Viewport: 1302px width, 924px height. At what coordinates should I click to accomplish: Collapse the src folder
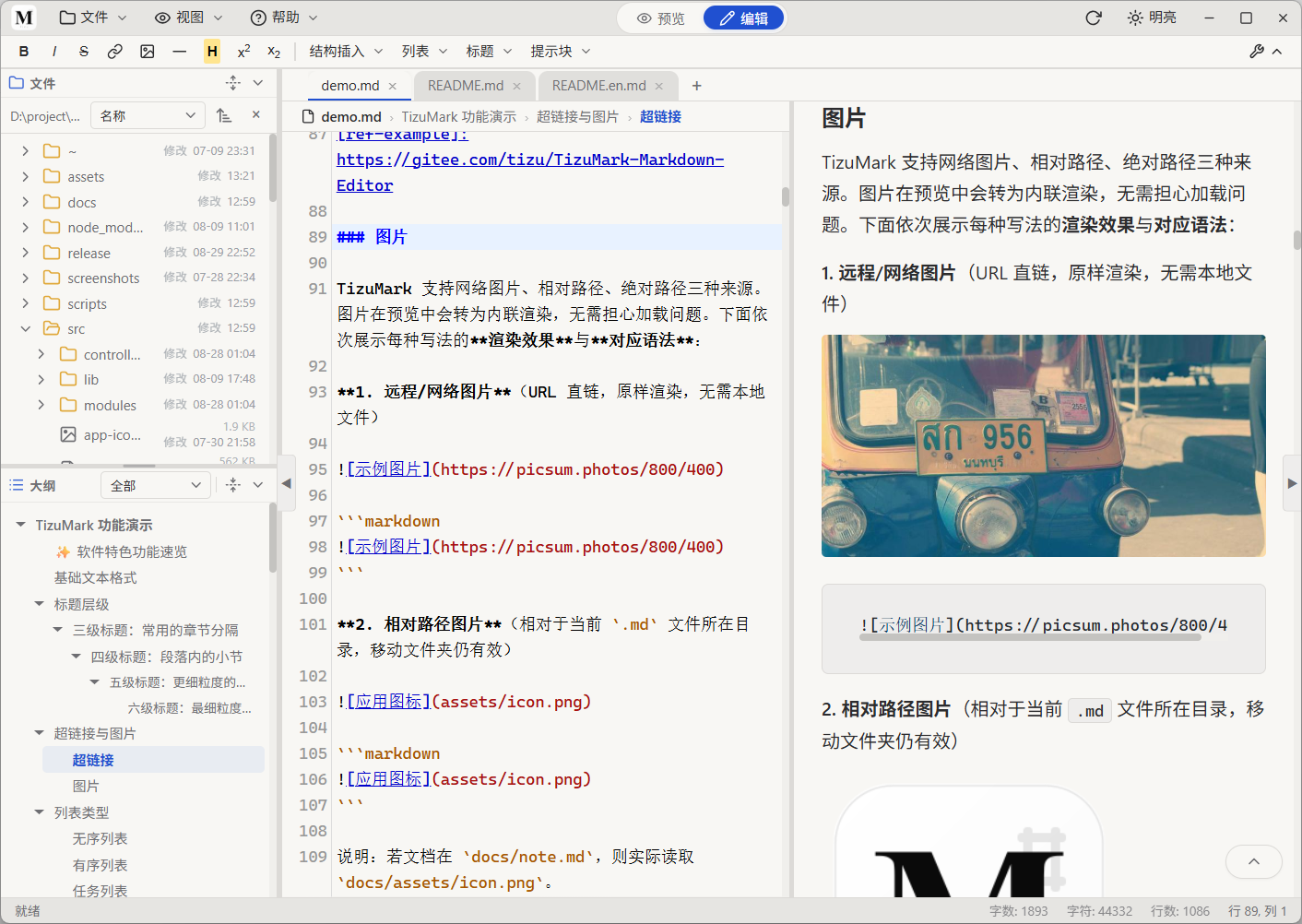click(25, 328)
